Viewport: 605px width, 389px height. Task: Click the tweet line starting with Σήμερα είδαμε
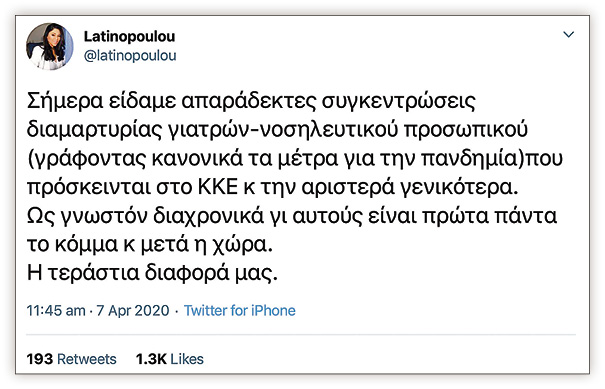(x=251, y=101)
